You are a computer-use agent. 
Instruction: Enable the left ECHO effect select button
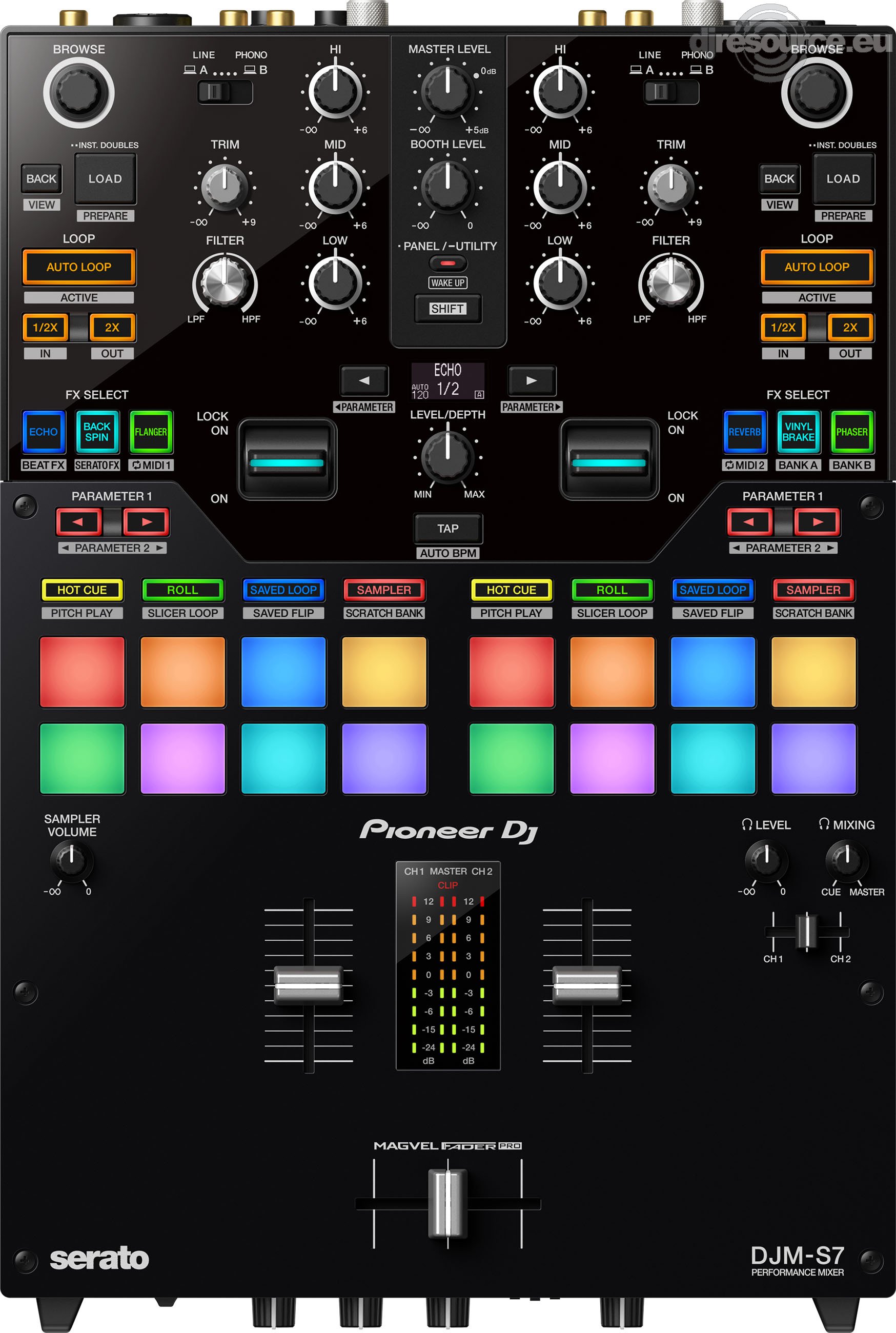pyautogui.click(x=44, y=432)
